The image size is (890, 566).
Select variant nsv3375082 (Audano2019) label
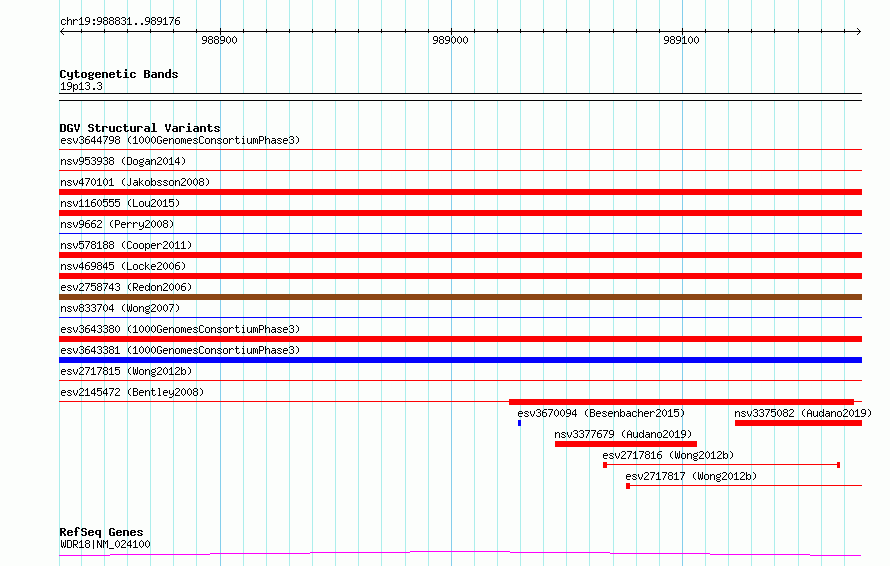(803, 413)
